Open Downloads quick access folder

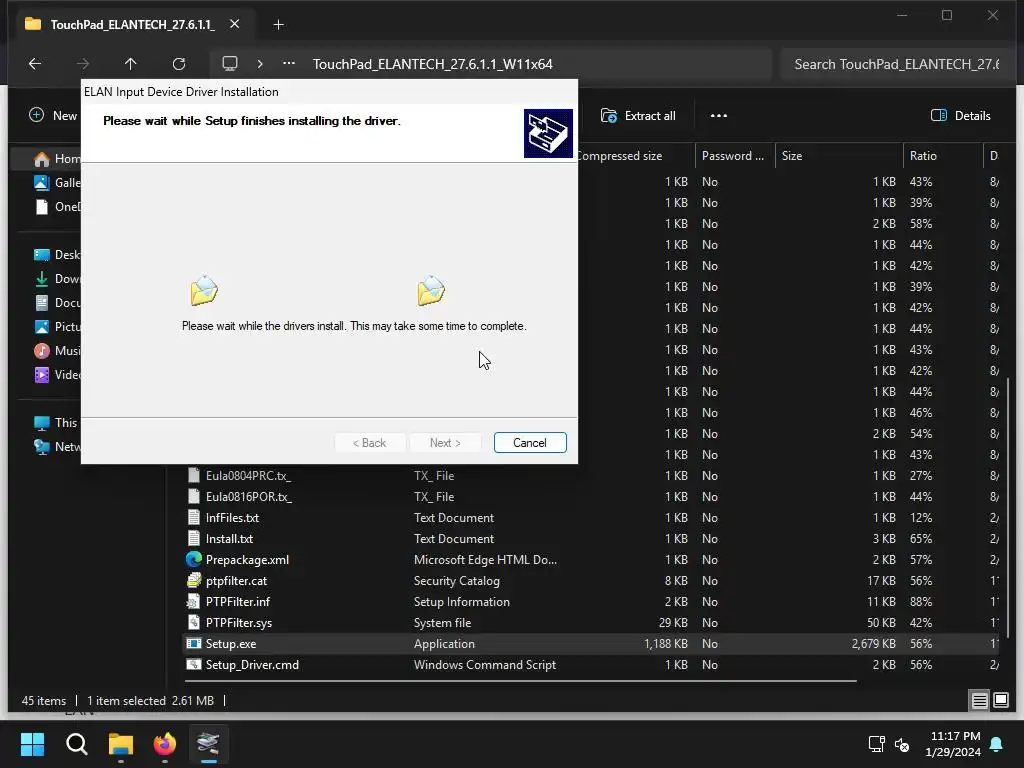[57, 279]
